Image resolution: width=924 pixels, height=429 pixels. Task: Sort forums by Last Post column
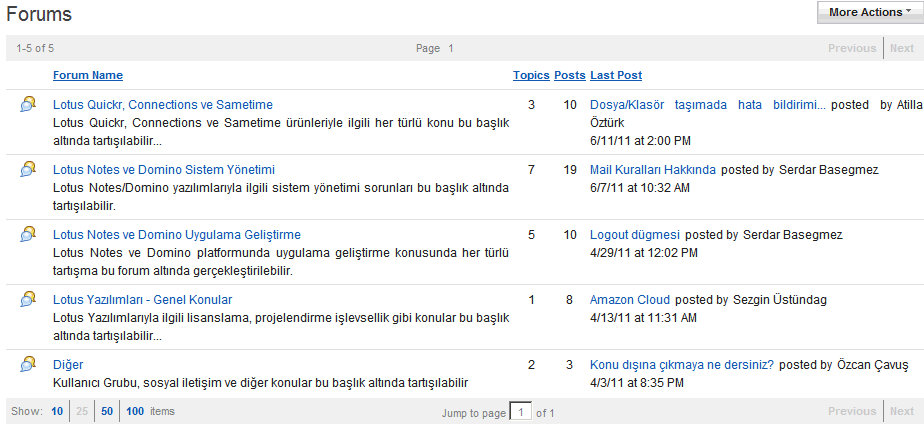point(616,75)
